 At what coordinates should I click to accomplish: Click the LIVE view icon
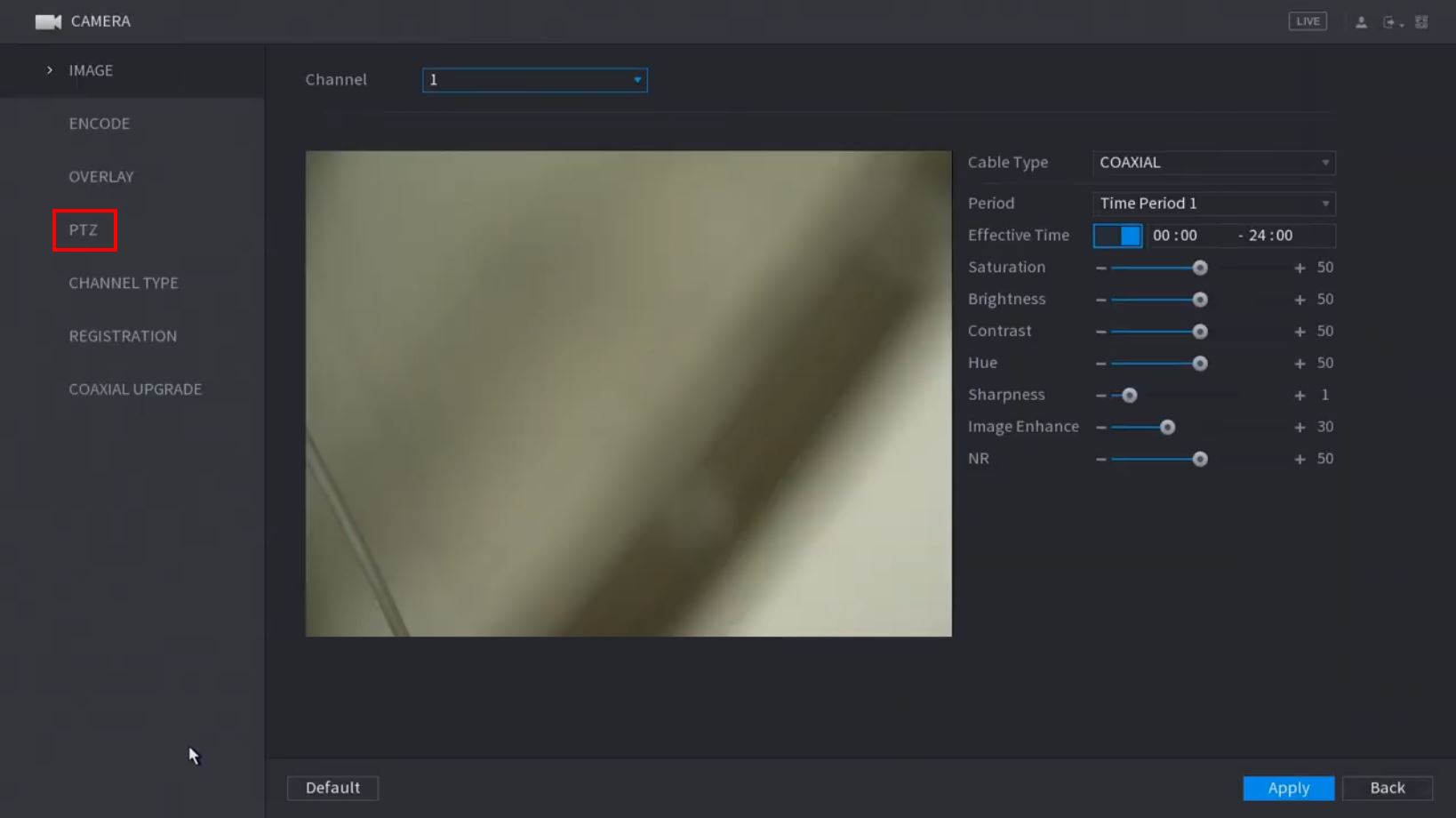point(1307,21)
